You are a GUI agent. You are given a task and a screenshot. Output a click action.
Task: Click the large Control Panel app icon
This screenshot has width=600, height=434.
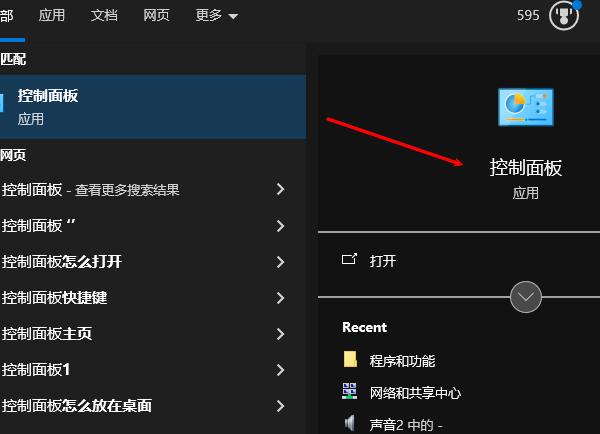tap(526, 107)
